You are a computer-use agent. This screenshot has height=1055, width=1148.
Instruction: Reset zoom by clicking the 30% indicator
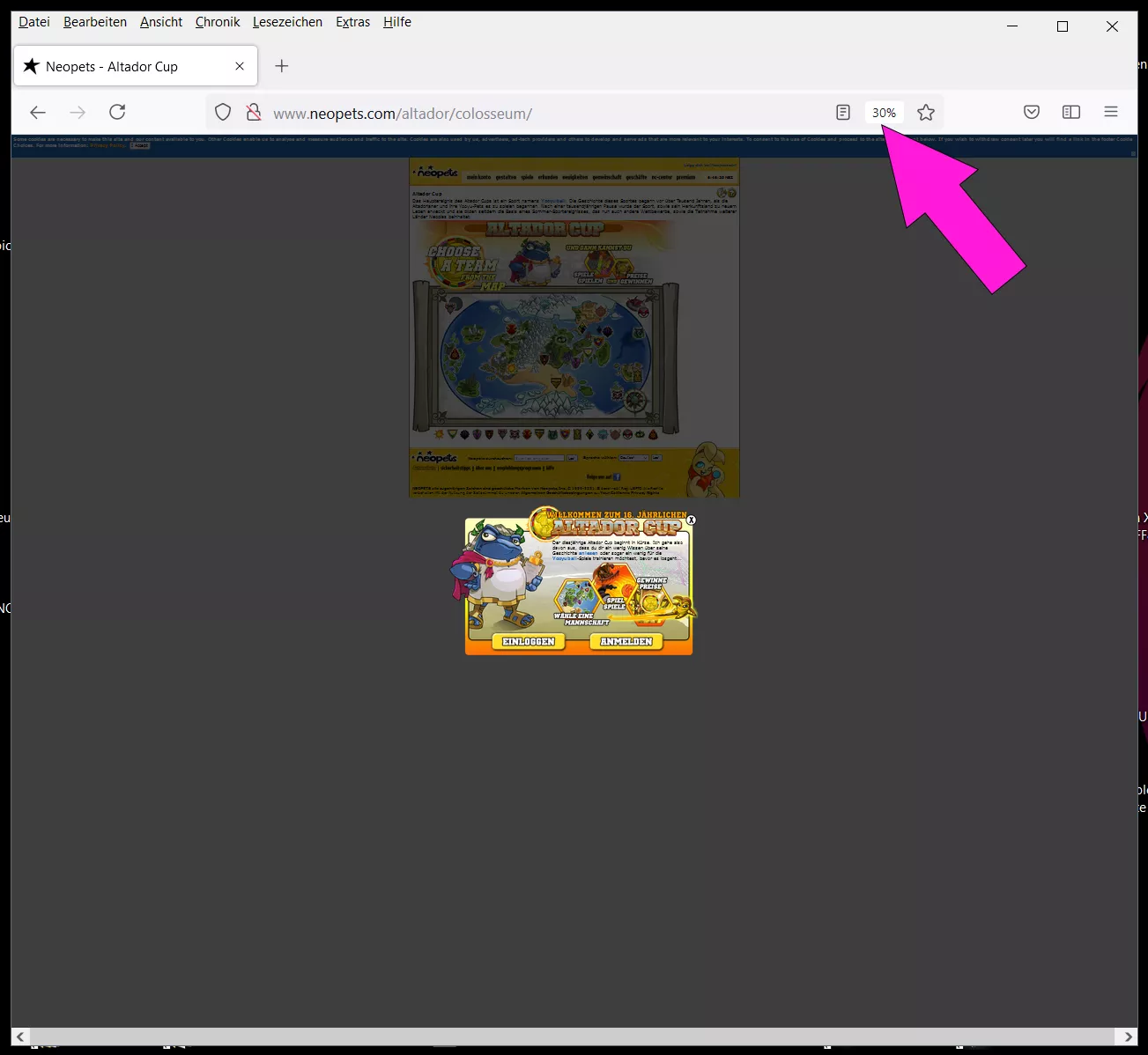(x=884, y=113)
